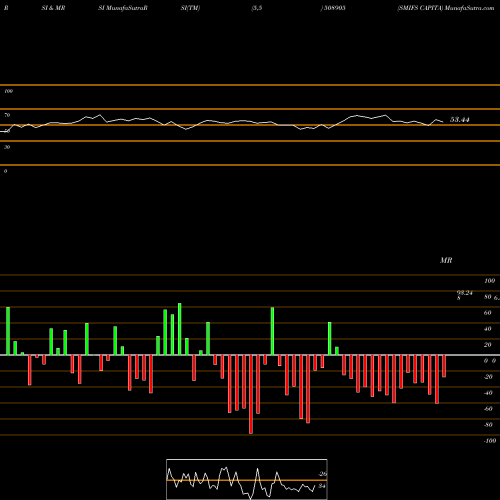Select the deepest red MR histogram bar
The height and width of the screenshot is (500, 500).
pos(251,394)
